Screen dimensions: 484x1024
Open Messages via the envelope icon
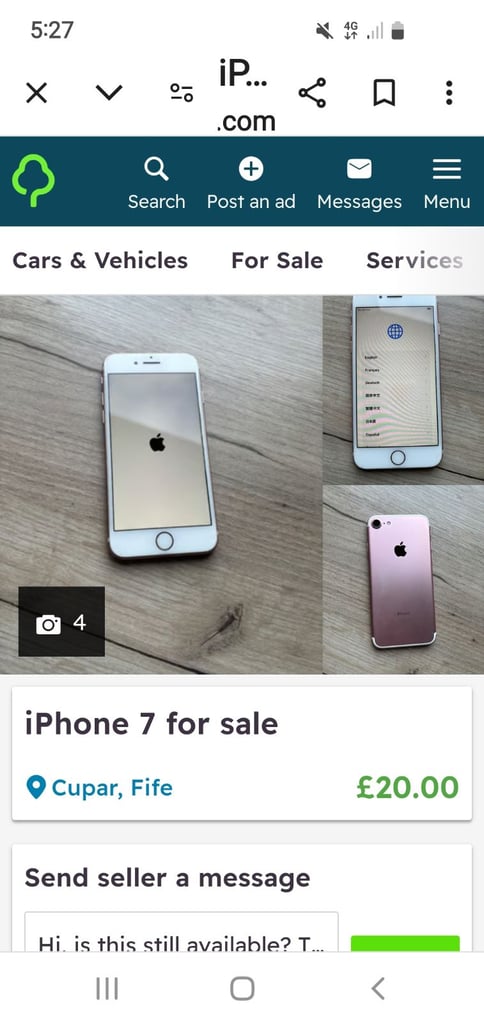point(359,169)
